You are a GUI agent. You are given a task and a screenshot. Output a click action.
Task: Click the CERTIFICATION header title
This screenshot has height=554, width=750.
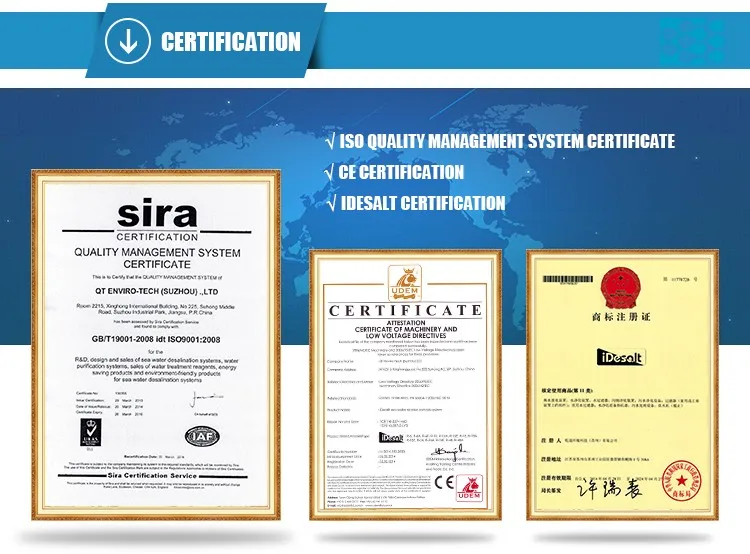tap(230, 41)
